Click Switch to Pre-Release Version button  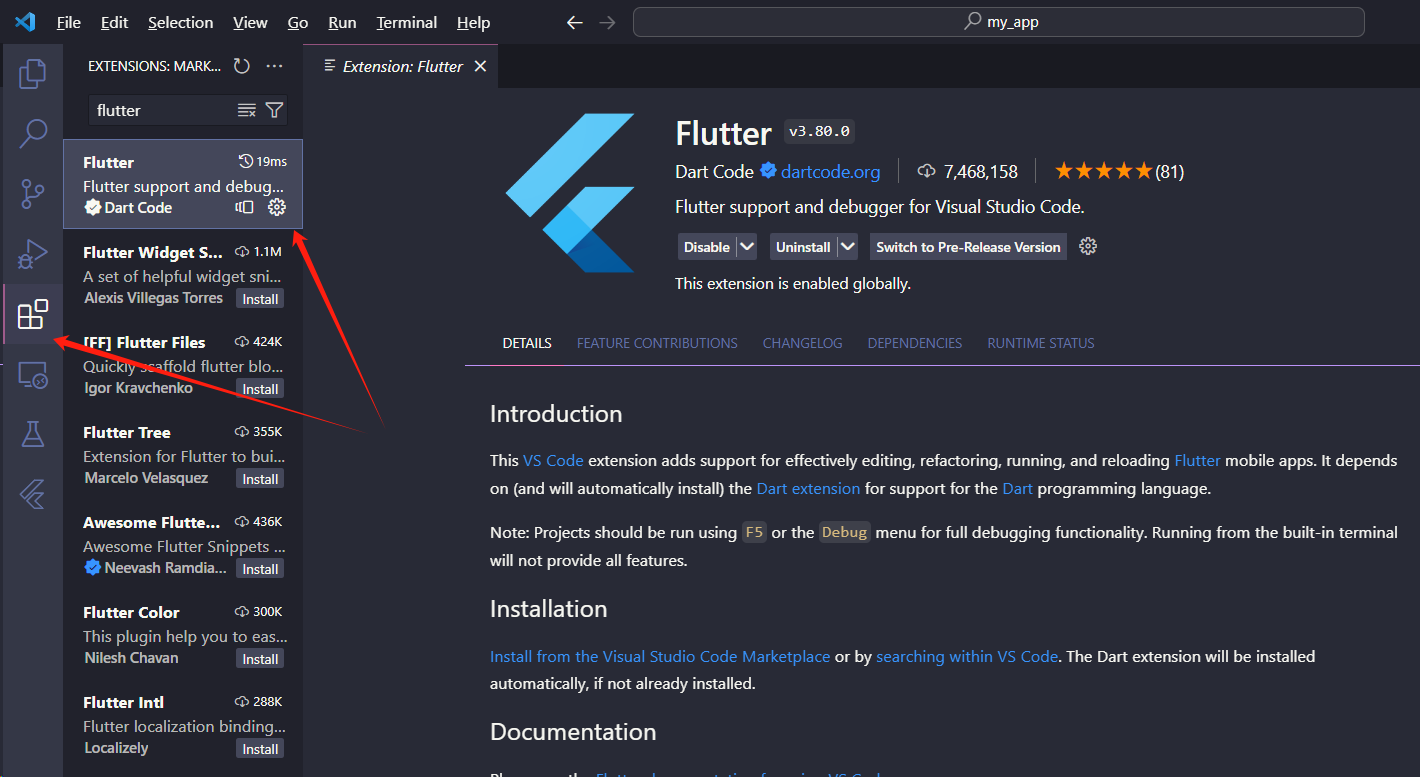[x=967, y=247]
